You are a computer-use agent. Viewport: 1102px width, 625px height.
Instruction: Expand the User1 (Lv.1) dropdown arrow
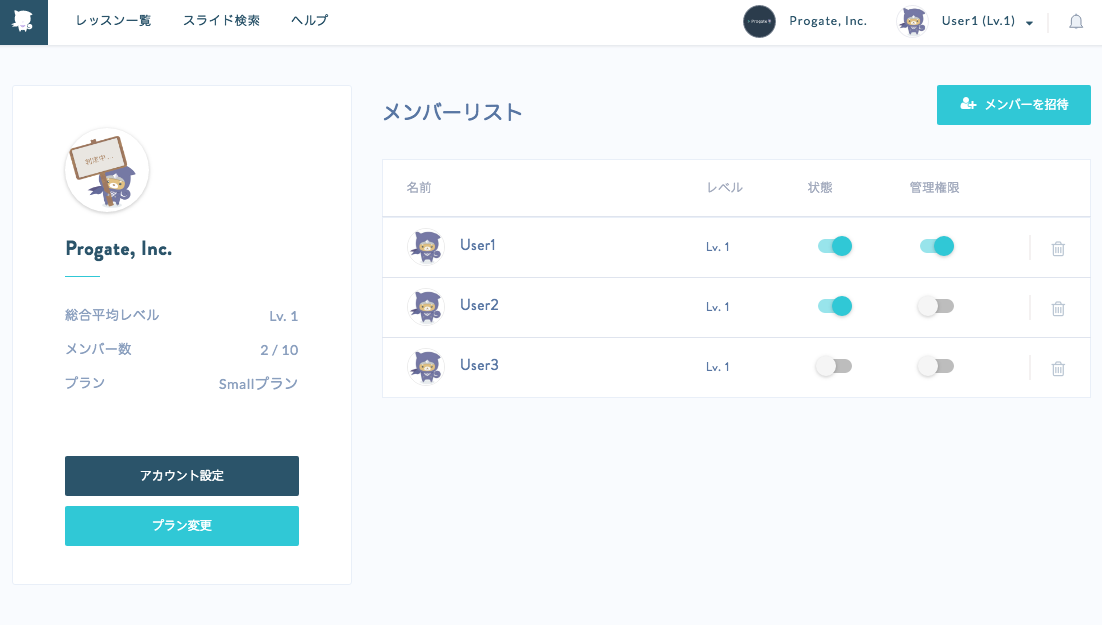[x=1030, y=23]
